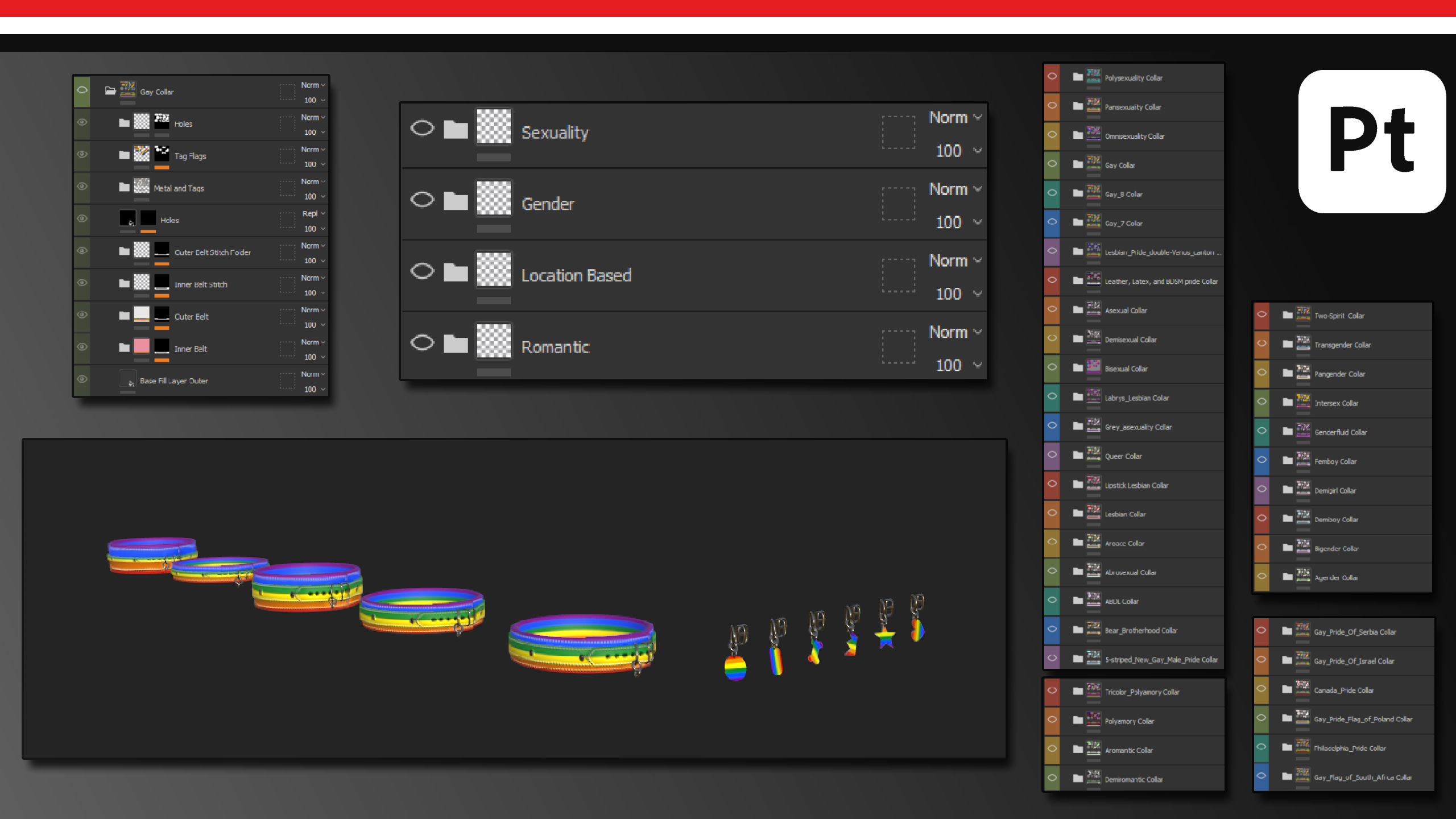Click the rainbow star pendant in viewport
This screenshot has width=1456, height=819.
(886, 638)
